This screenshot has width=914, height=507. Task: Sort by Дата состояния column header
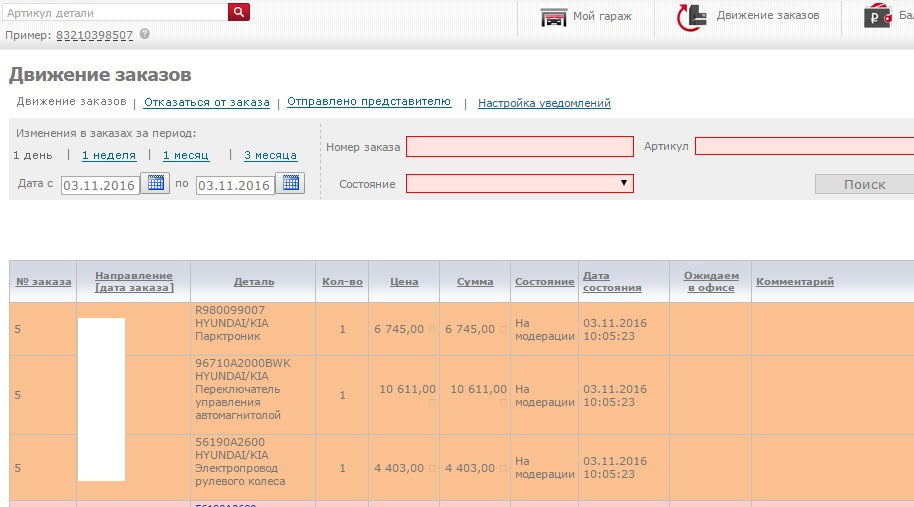pos(612,281)
